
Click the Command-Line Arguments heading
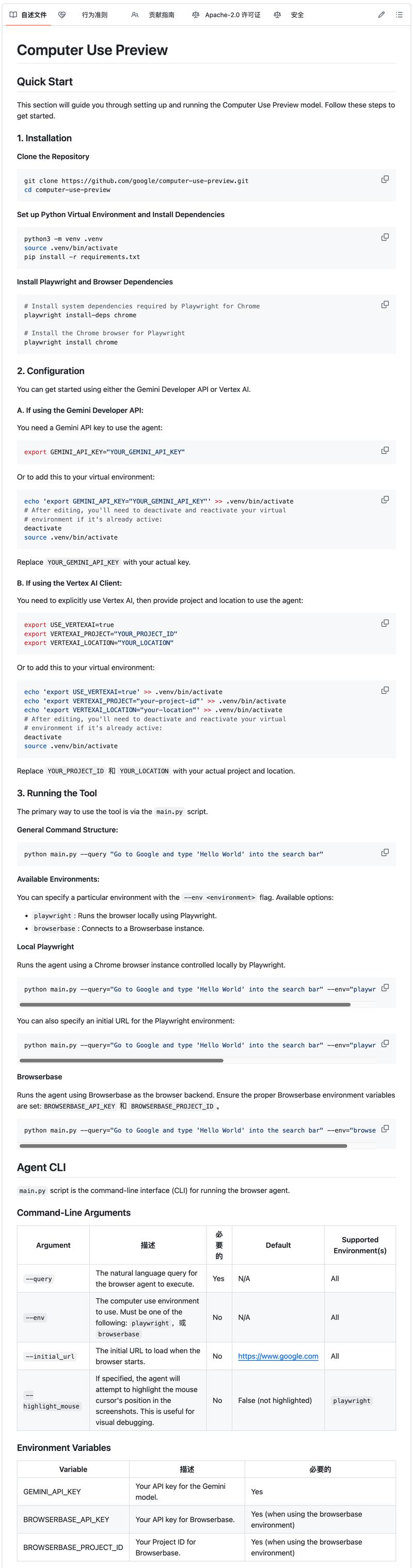tap(74, 1213)
